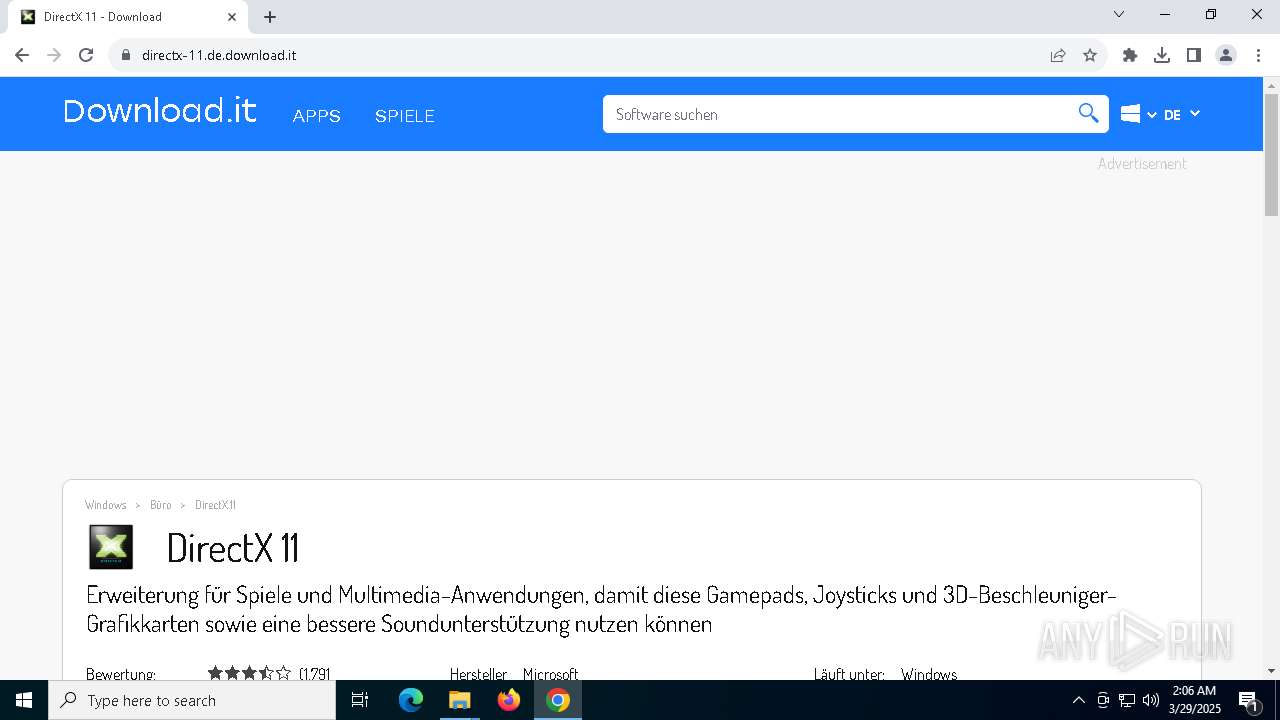1280x720 pixels.
Task: Open the APPS menu
Action: click(x=317, y=116)
